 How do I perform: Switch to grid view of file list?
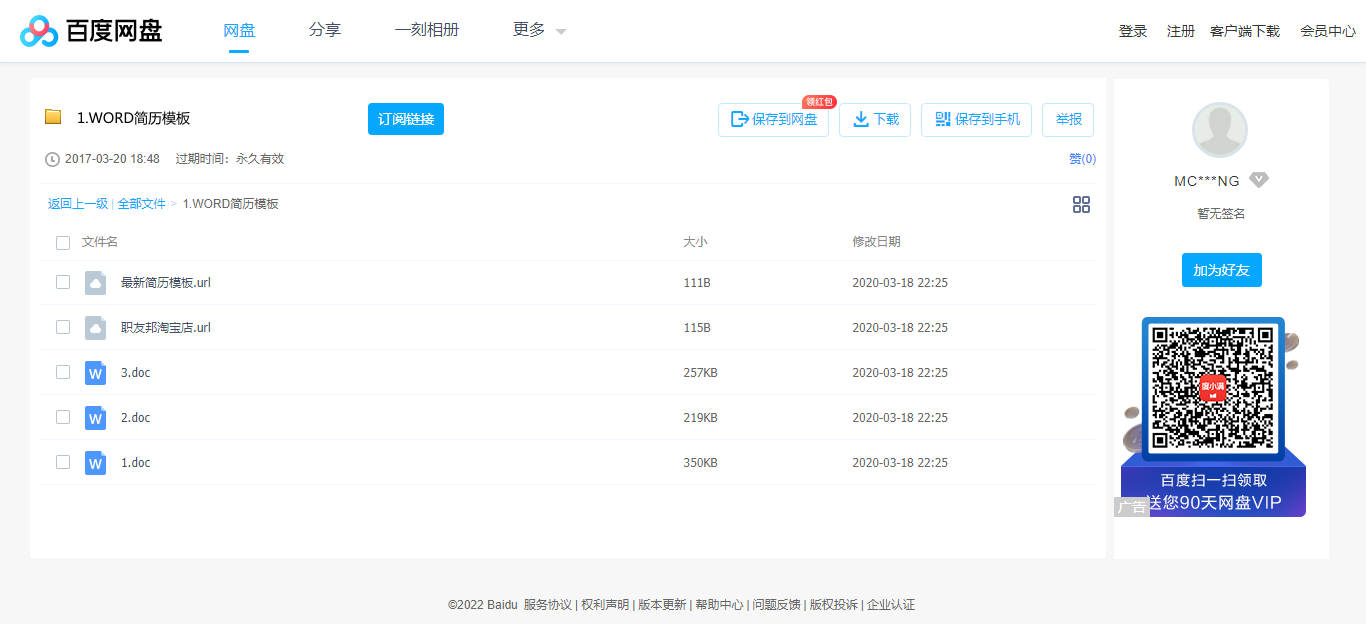click(1081, 204)
